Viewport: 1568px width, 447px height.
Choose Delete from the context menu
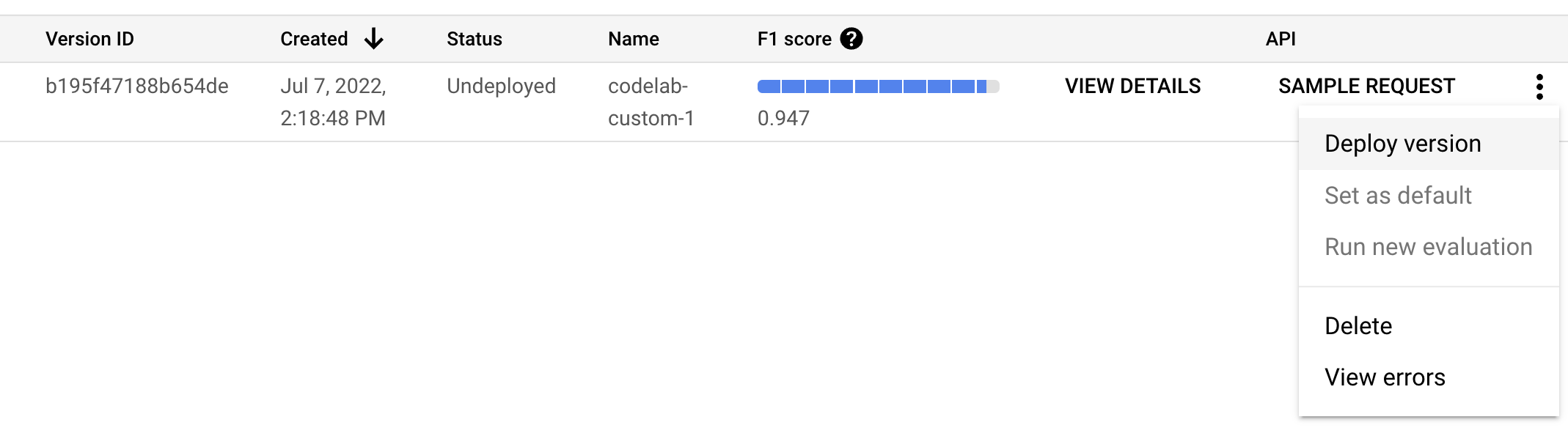(x=1358, y=326)
